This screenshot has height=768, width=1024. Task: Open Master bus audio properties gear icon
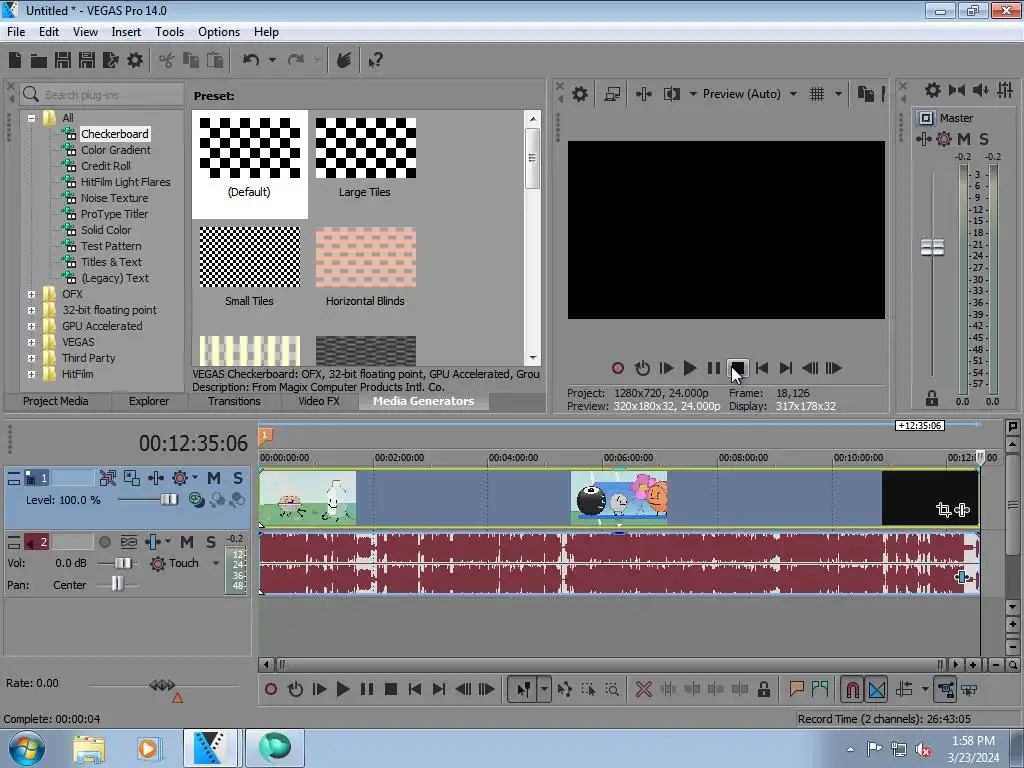coord(933,90)
